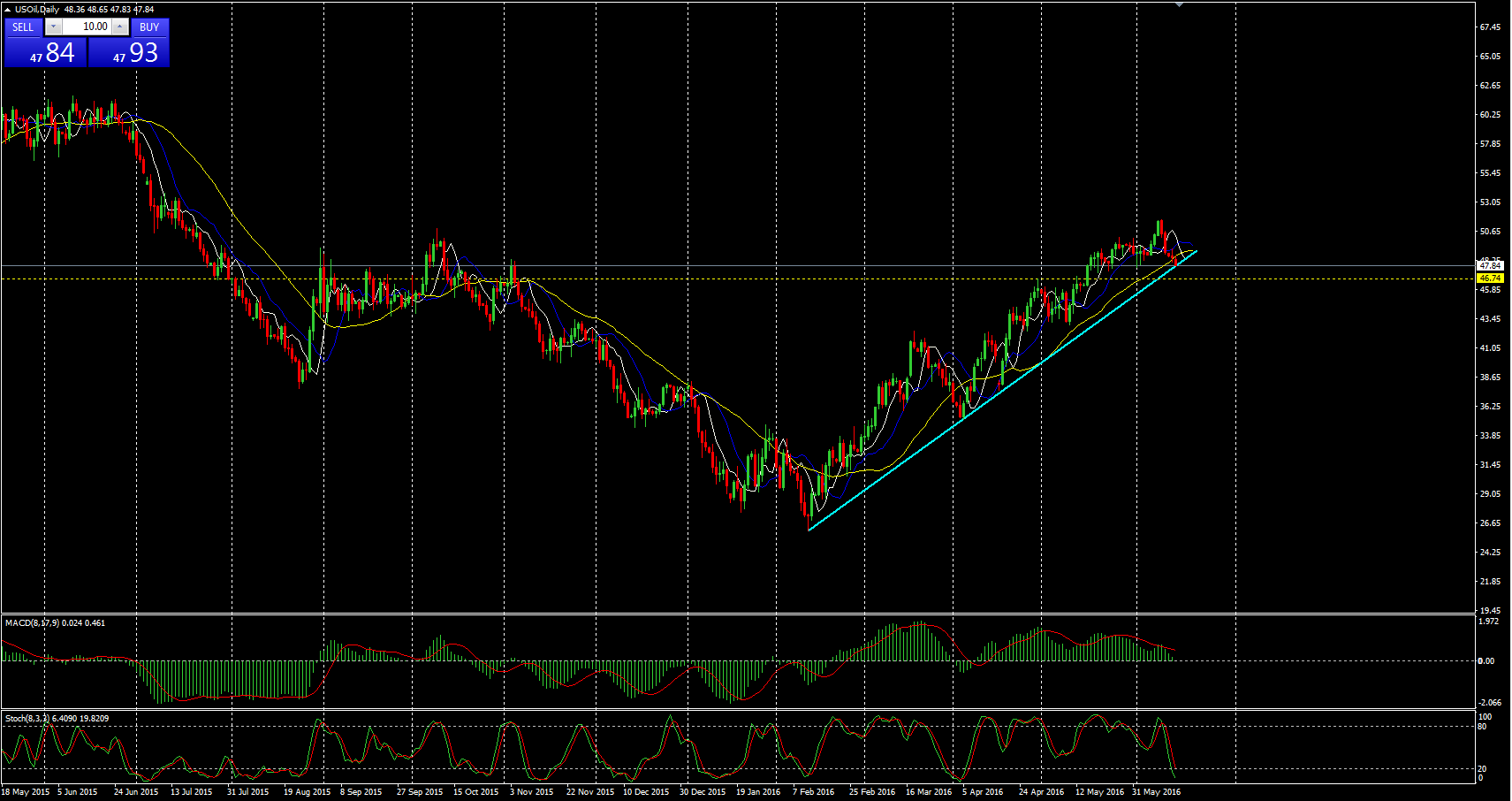The width and height of the screenshot is (1512, 801).
Task: Click the 41.05 price axis value
Action: 1490,348
